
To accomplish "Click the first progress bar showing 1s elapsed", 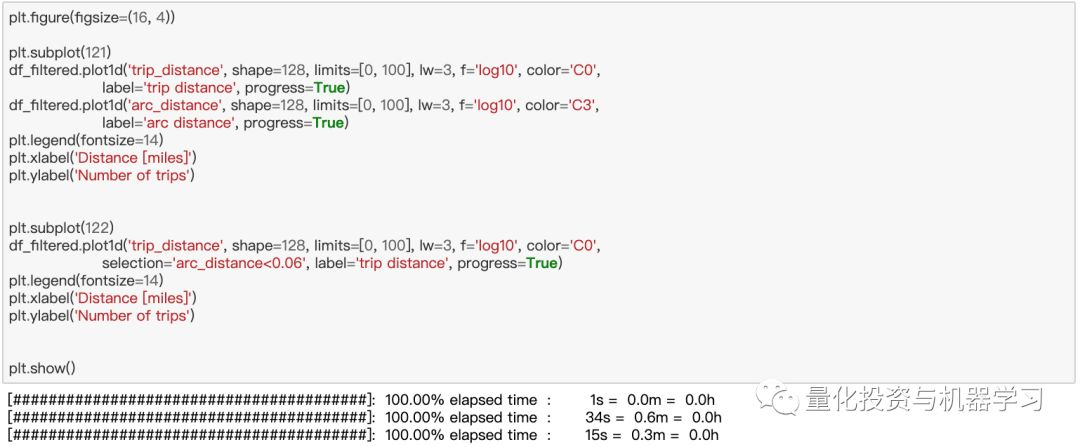I will coord(362,399).
